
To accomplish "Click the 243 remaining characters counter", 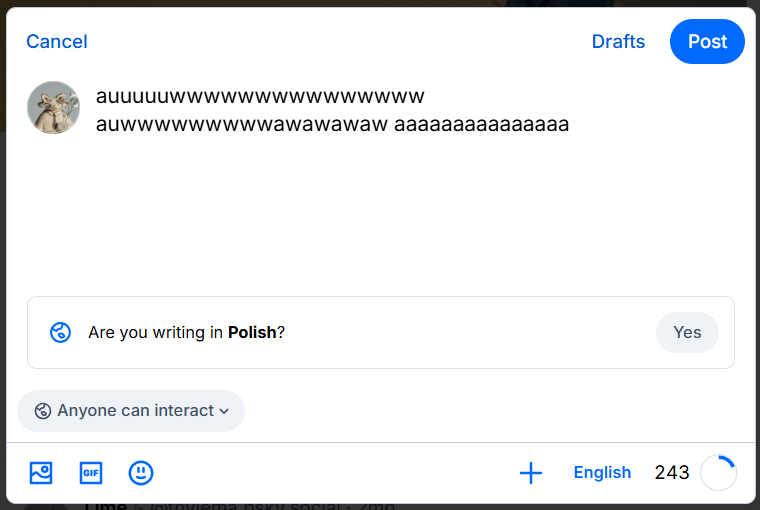I will pyautogui.click(x=672, y=473).
